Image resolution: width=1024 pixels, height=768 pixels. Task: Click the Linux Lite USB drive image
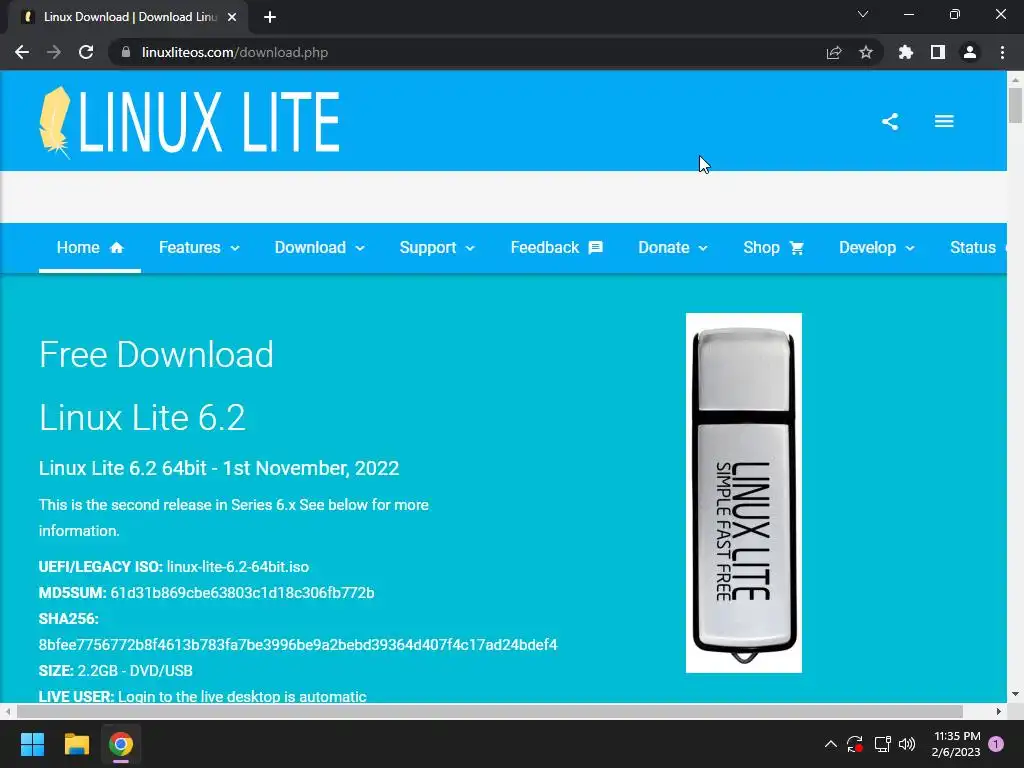tap(744, 493)
